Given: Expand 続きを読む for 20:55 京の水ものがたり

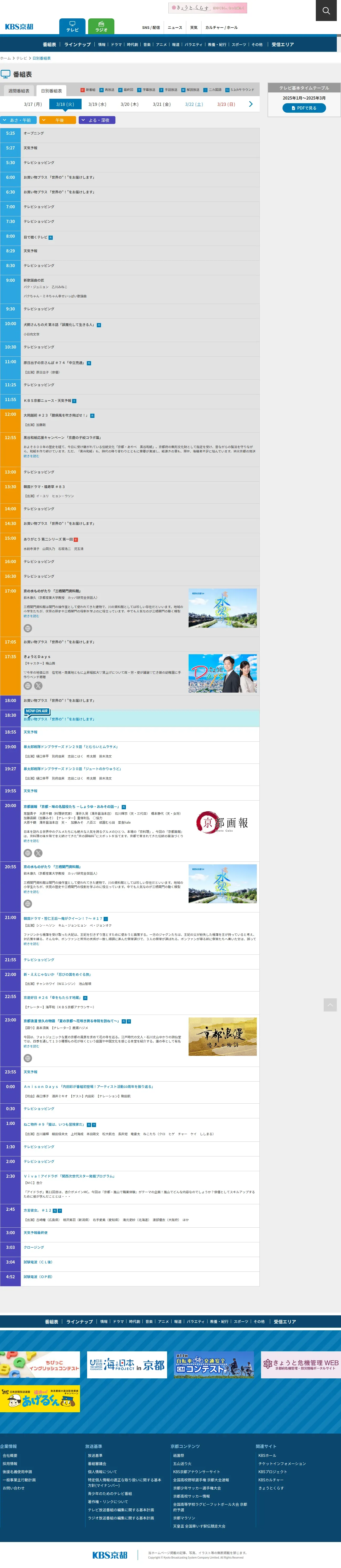Looking at the screenshot, I should 31,892.
